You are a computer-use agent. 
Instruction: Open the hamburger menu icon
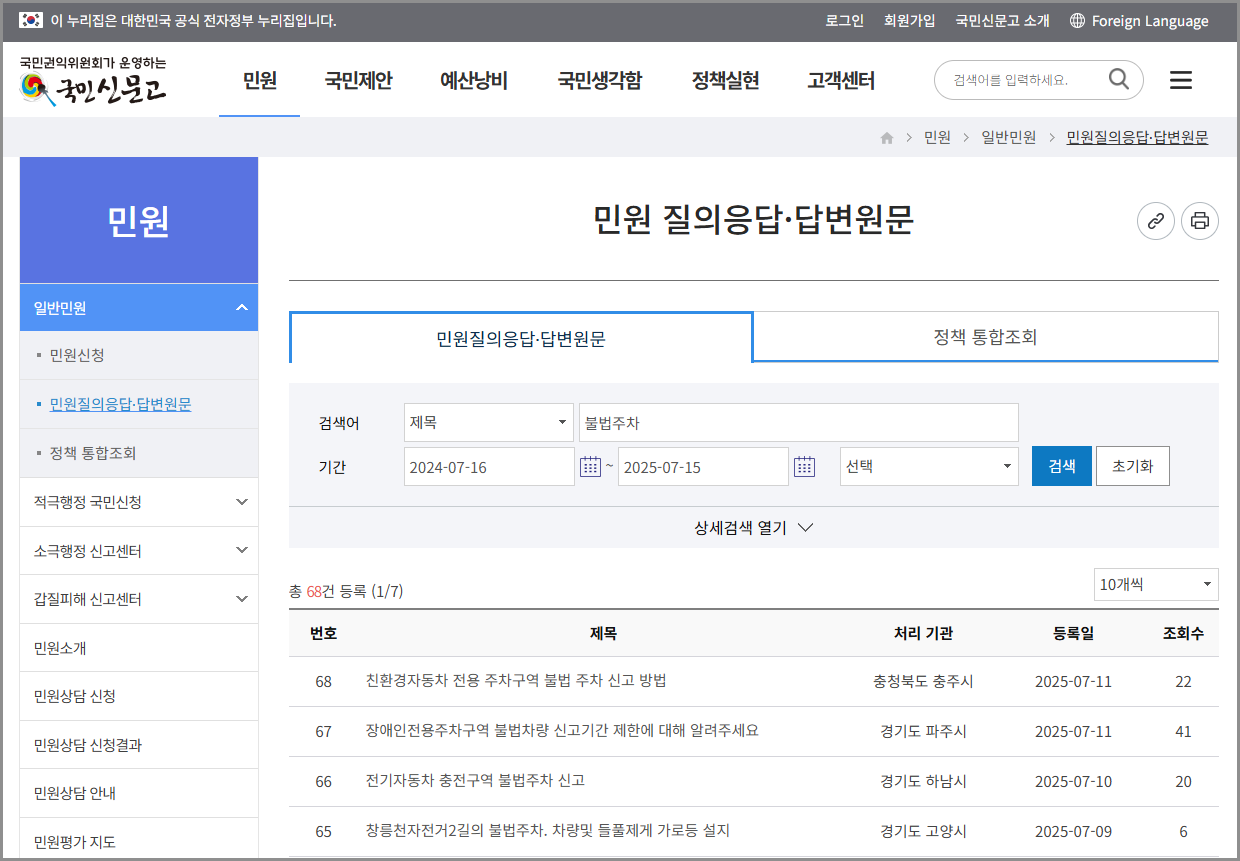pyautogui.click(x=1180, y=80)
